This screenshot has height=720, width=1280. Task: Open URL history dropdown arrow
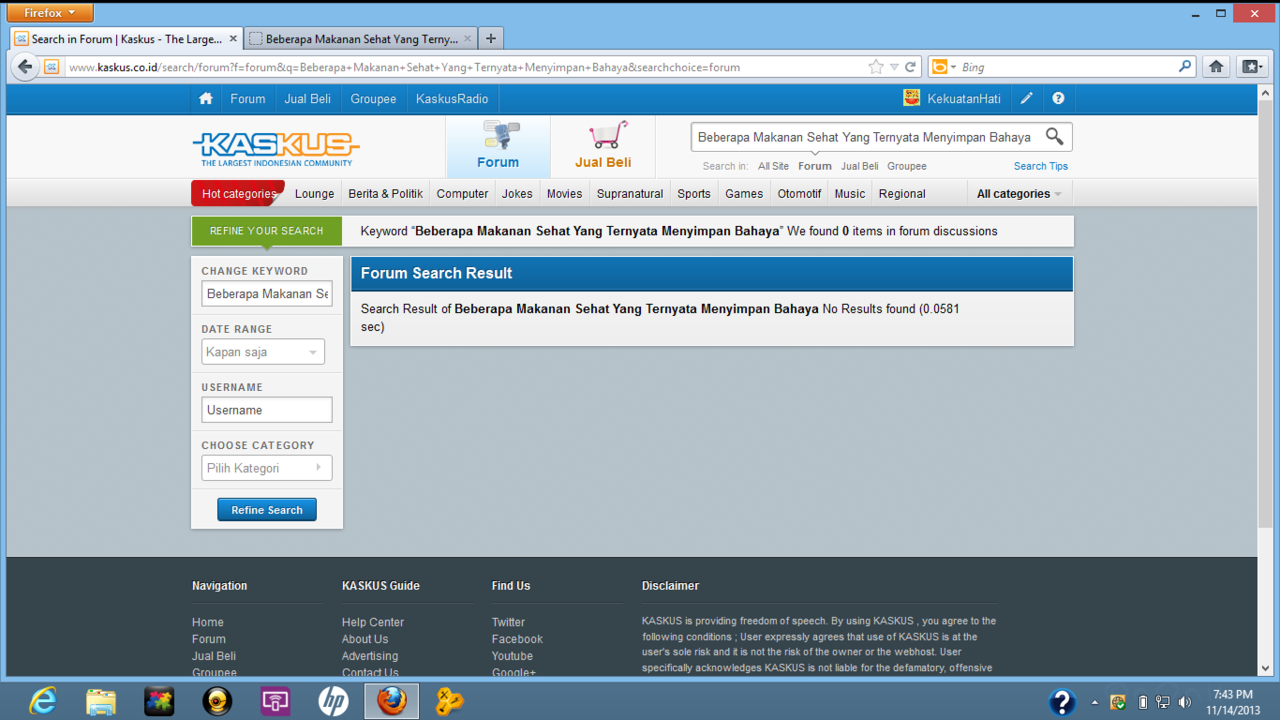[x=894, y=67]
